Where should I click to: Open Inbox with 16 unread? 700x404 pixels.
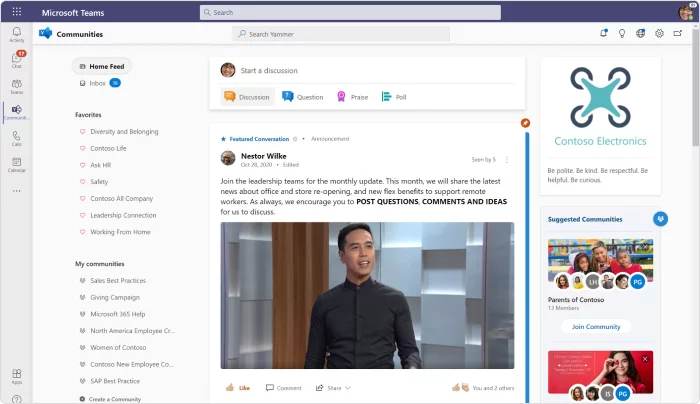coord(100,83)
